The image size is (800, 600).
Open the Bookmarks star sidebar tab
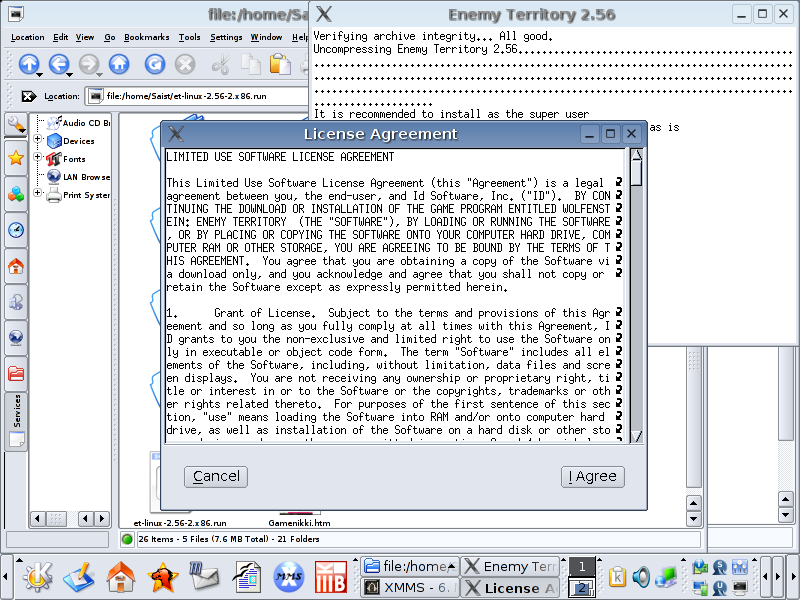point(16,158)
